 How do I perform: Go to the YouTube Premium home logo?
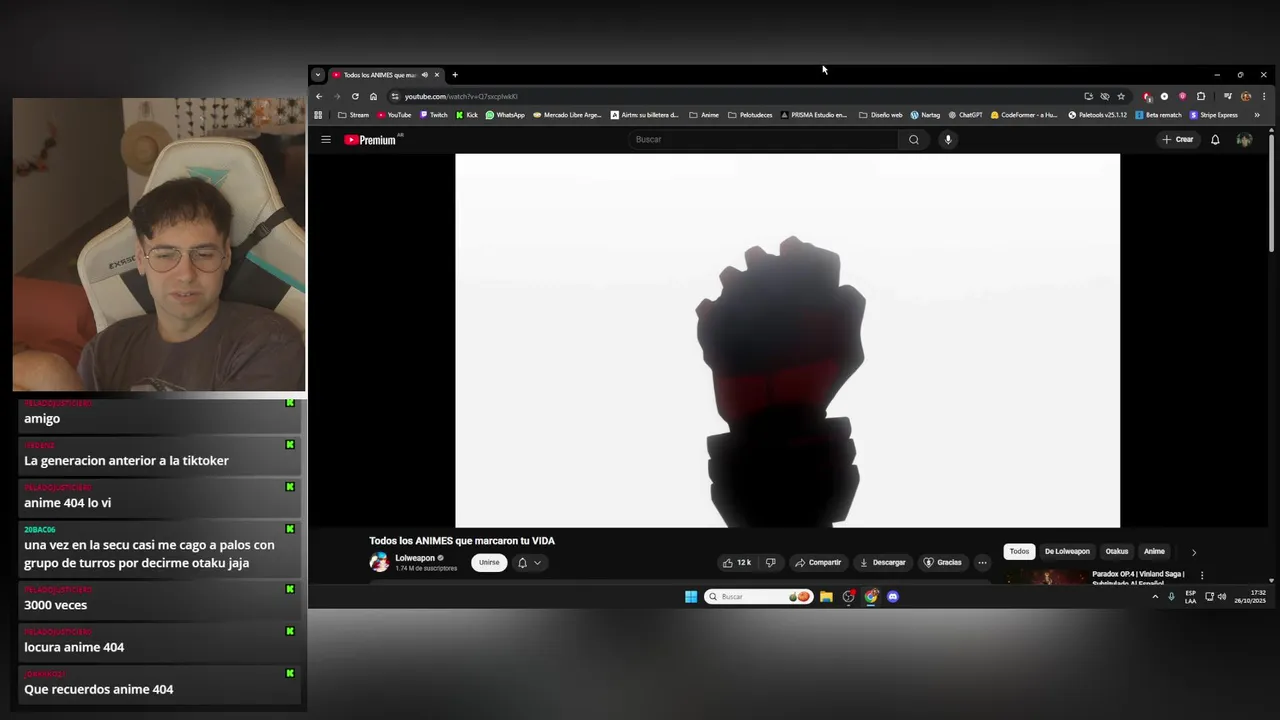coord(371,140)
